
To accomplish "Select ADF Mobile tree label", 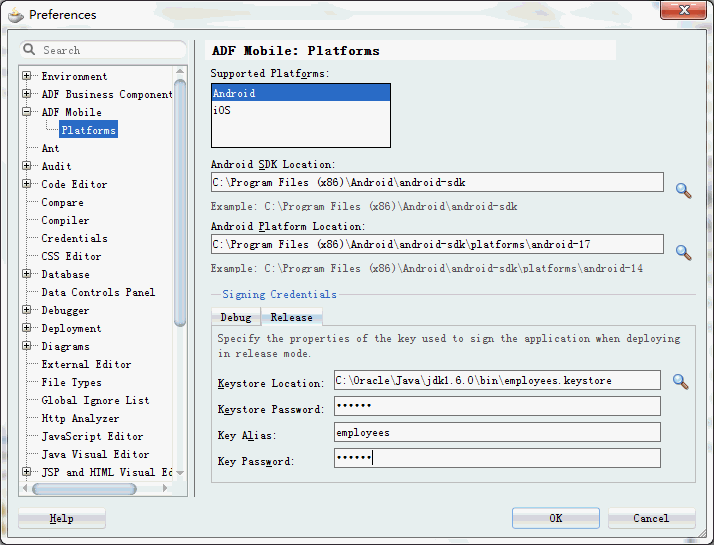I will click(71, 112).
